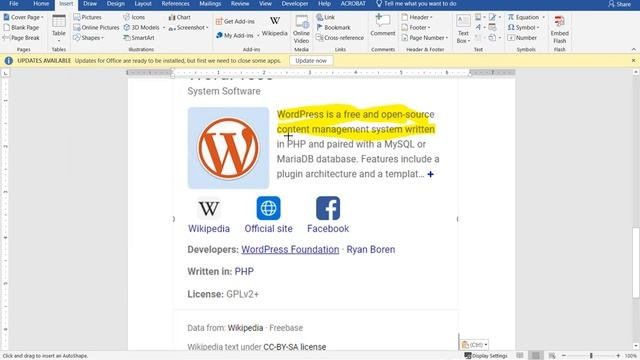Open the Wikipedia link under W logo

point(209,216)
